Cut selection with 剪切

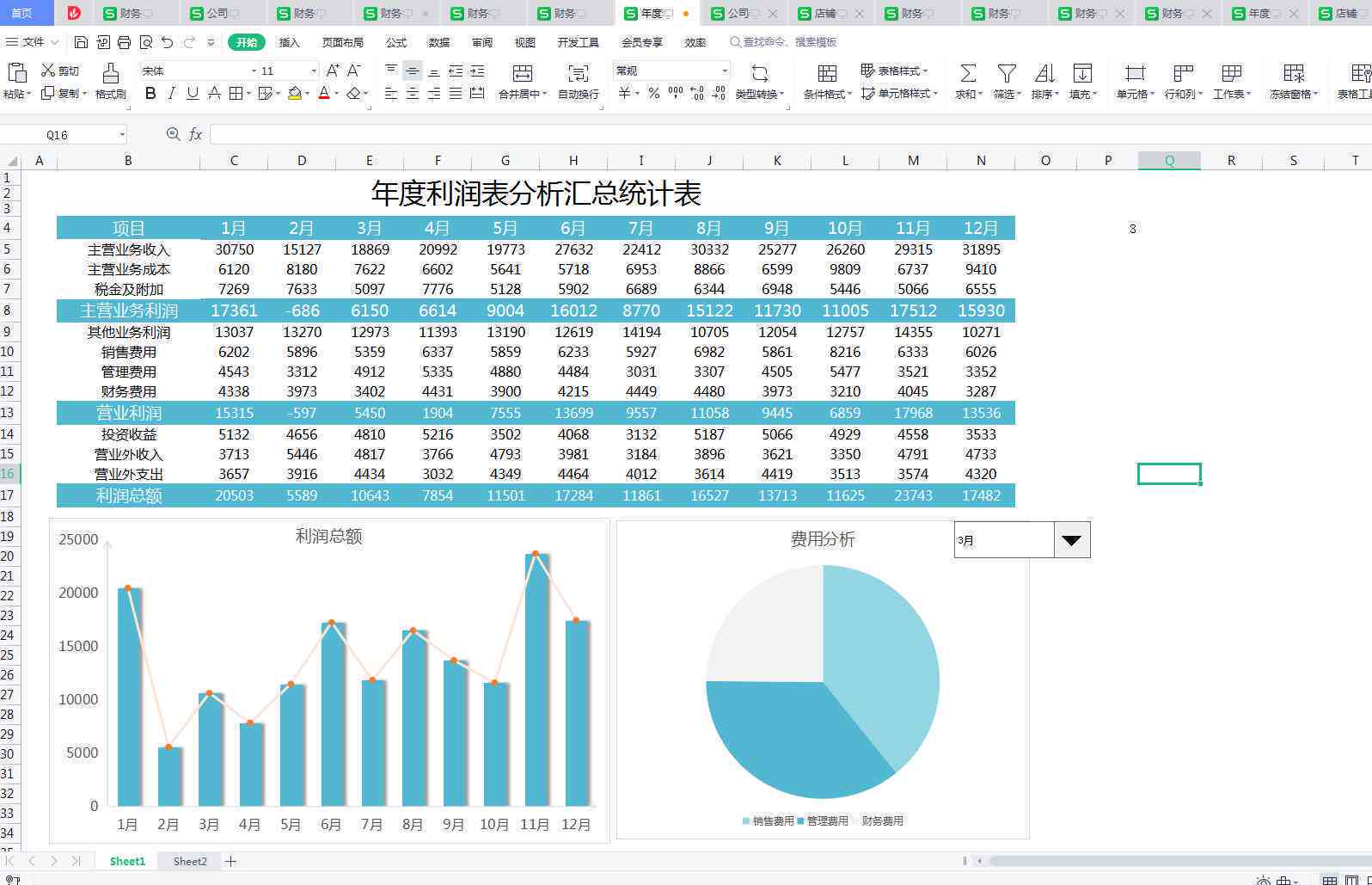click(60, 71)
